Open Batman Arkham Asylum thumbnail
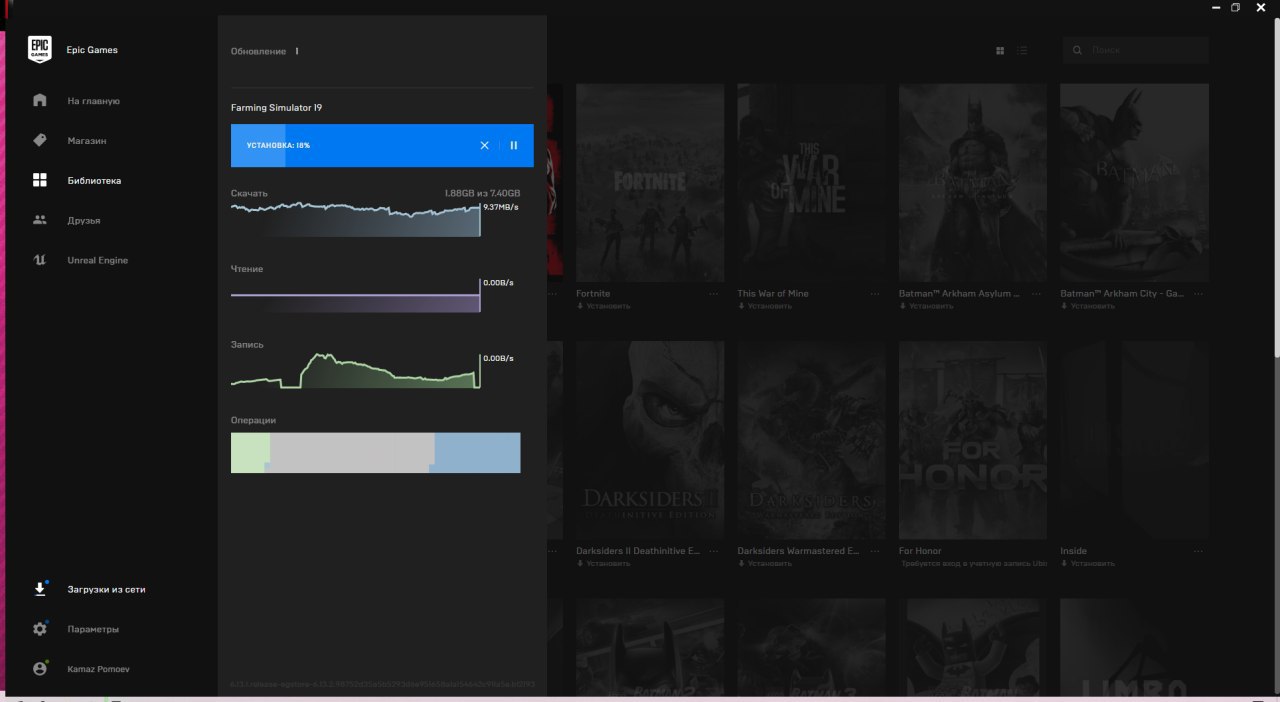The height and width of the screenshot is (702, 1280). tap(973, 182)
